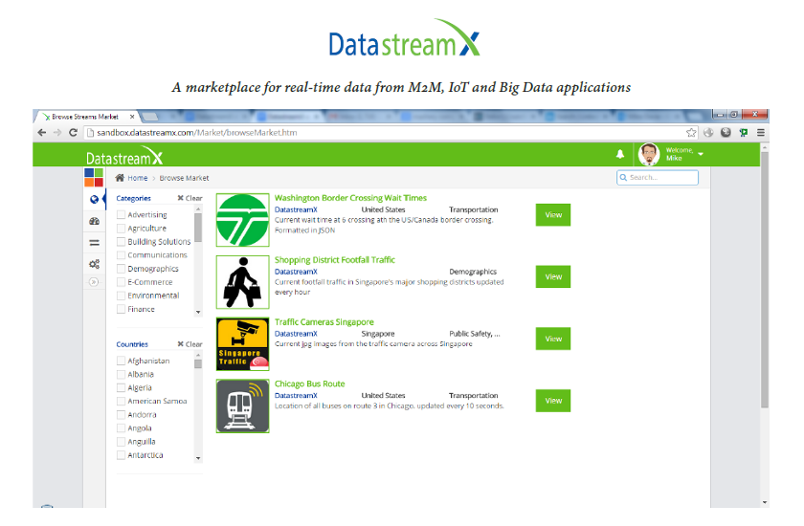Enable the Anguilla country filter
The width and height of the screenshot is (804, 526).
[121, 441]
